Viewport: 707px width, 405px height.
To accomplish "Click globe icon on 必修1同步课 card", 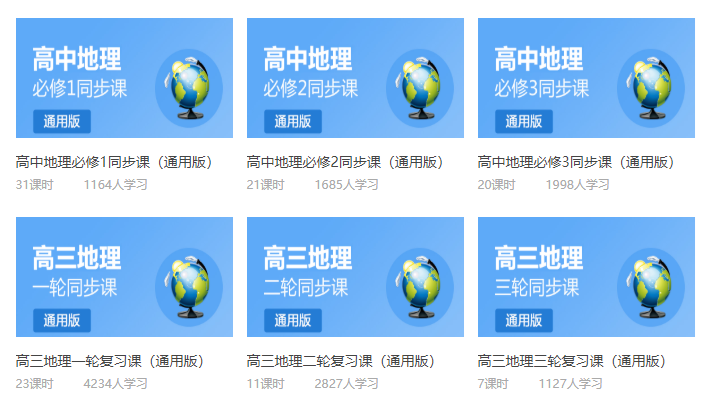I will pyautogui.click(x=187, y=87).
